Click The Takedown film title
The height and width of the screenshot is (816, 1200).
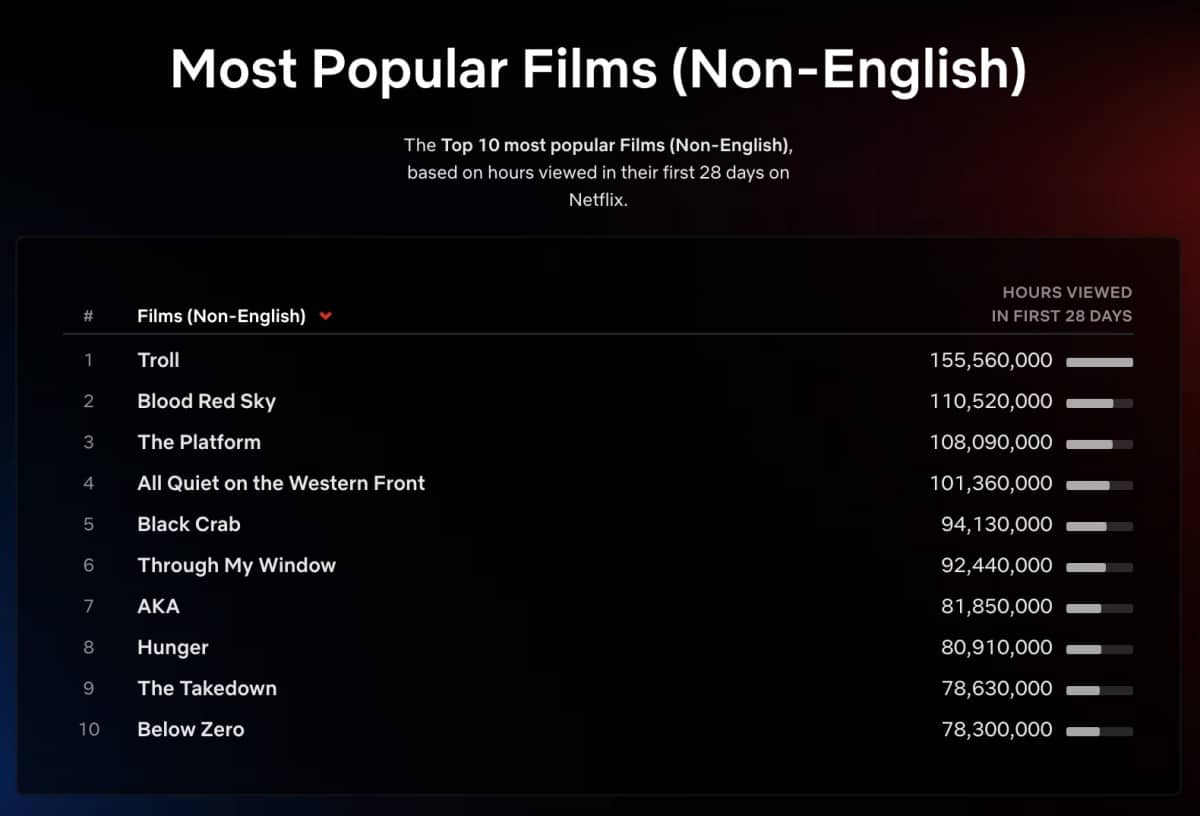207,688
